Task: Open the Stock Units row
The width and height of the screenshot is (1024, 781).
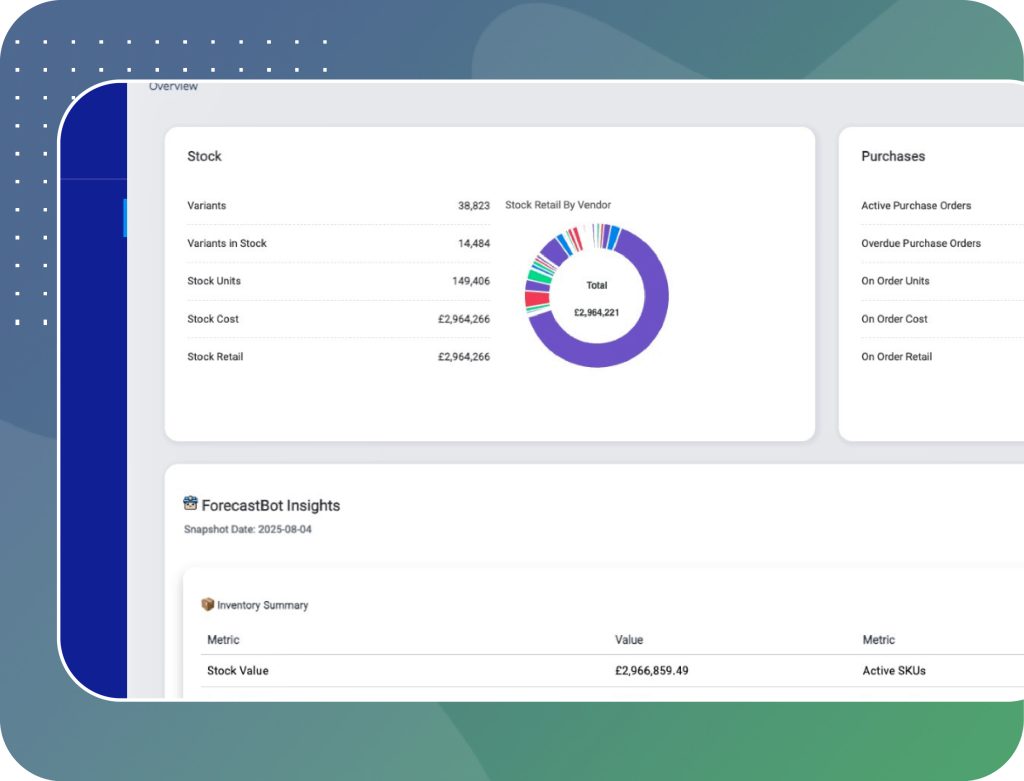Action: click(214, 281)
